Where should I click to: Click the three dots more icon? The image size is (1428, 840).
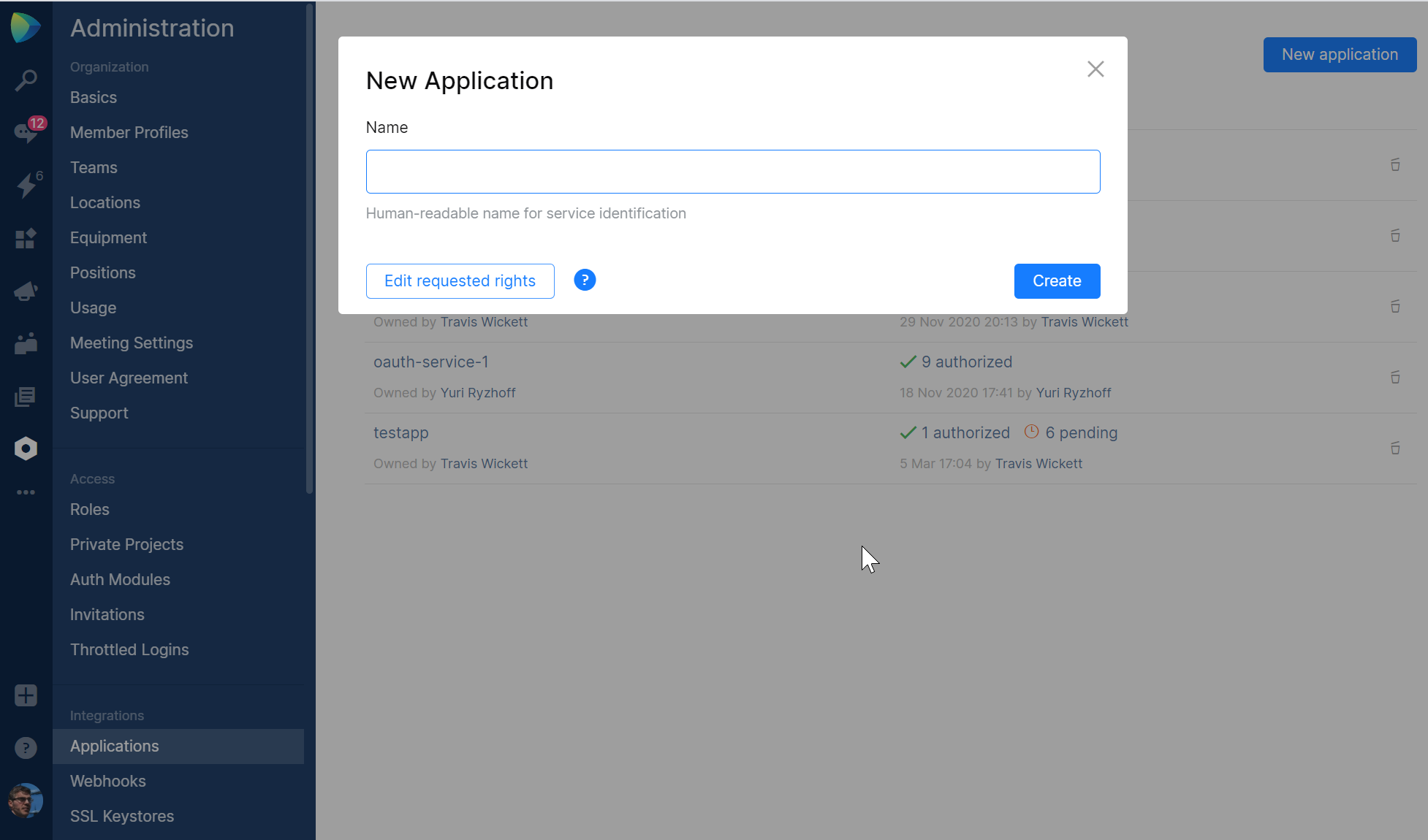(26, 492)
